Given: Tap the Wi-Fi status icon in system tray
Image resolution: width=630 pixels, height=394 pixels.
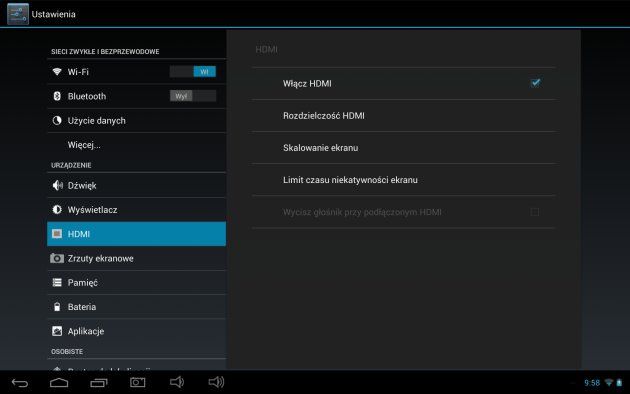Looking at the screenshot, I should (609, 383).
